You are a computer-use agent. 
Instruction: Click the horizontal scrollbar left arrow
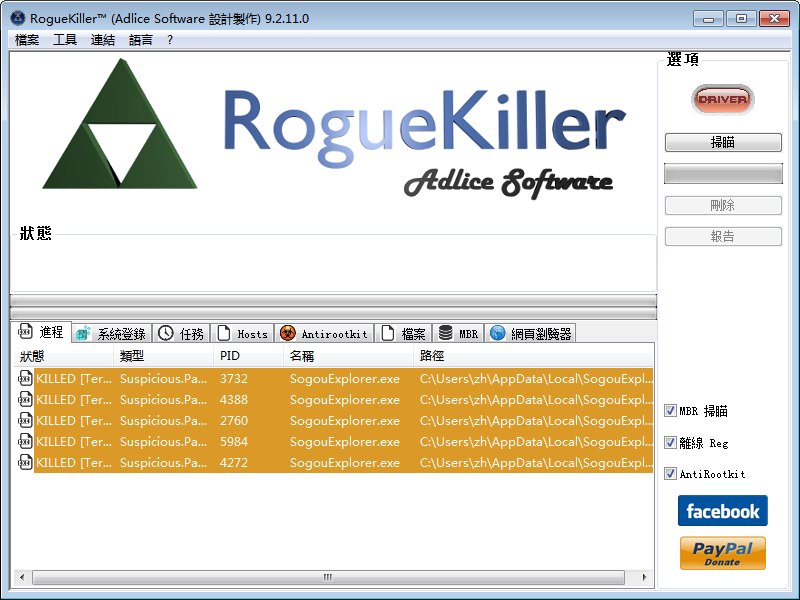tap(21, 577)
